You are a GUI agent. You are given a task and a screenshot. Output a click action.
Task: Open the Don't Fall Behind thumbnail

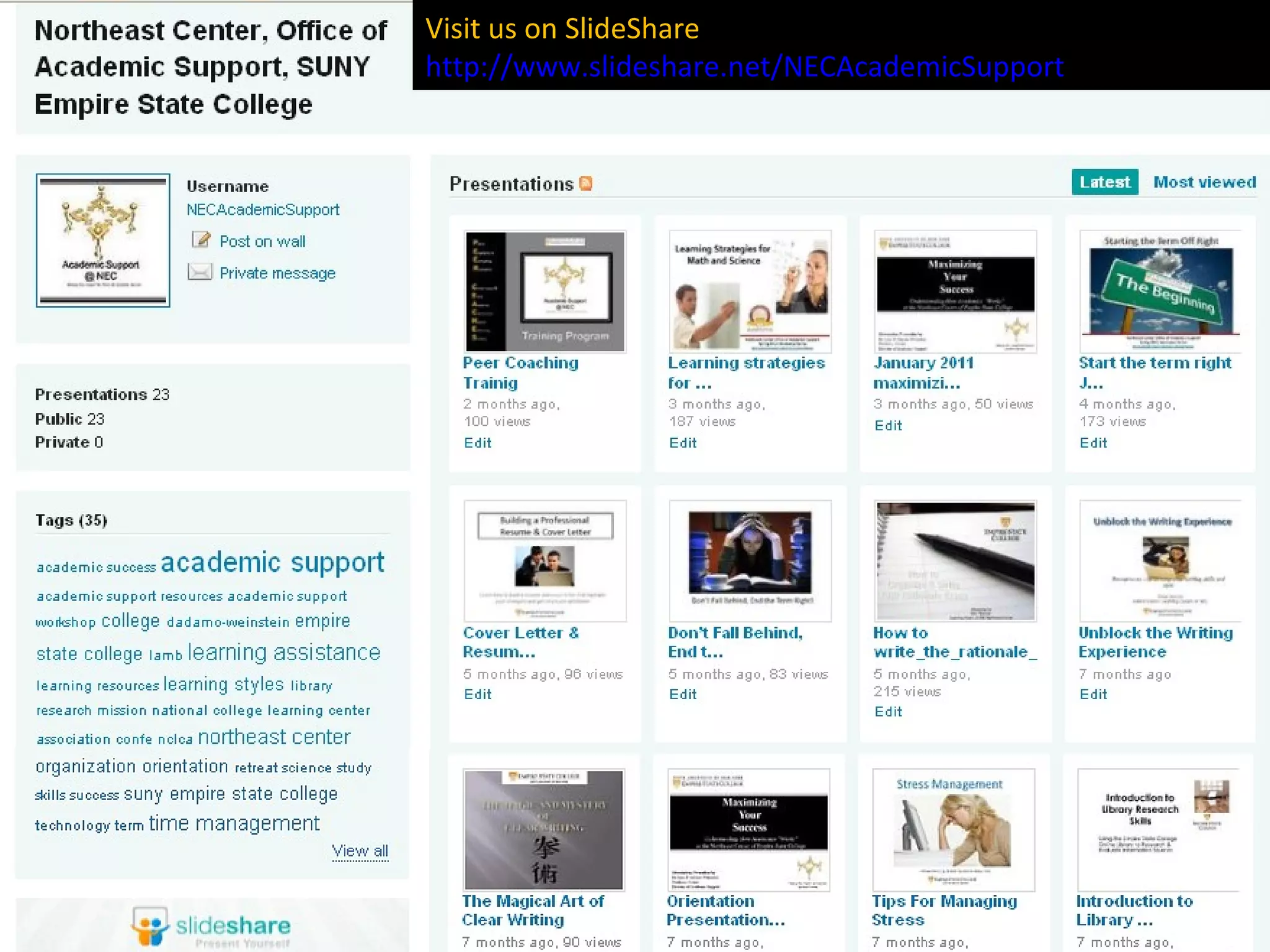pos(750,561)
